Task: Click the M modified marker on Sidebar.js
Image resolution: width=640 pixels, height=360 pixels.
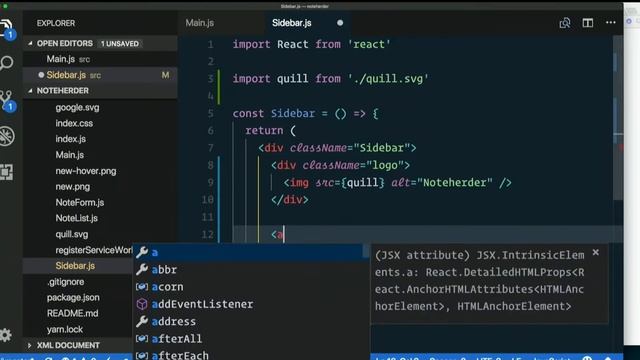Action: 165,75
